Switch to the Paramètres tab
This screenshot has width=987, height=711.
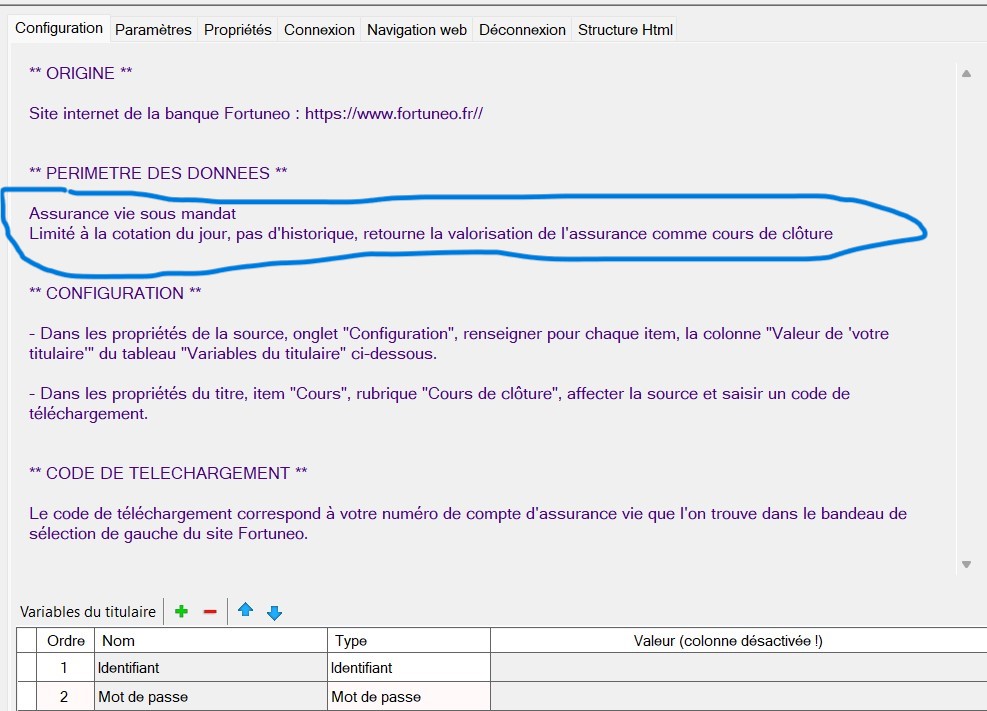153,30
